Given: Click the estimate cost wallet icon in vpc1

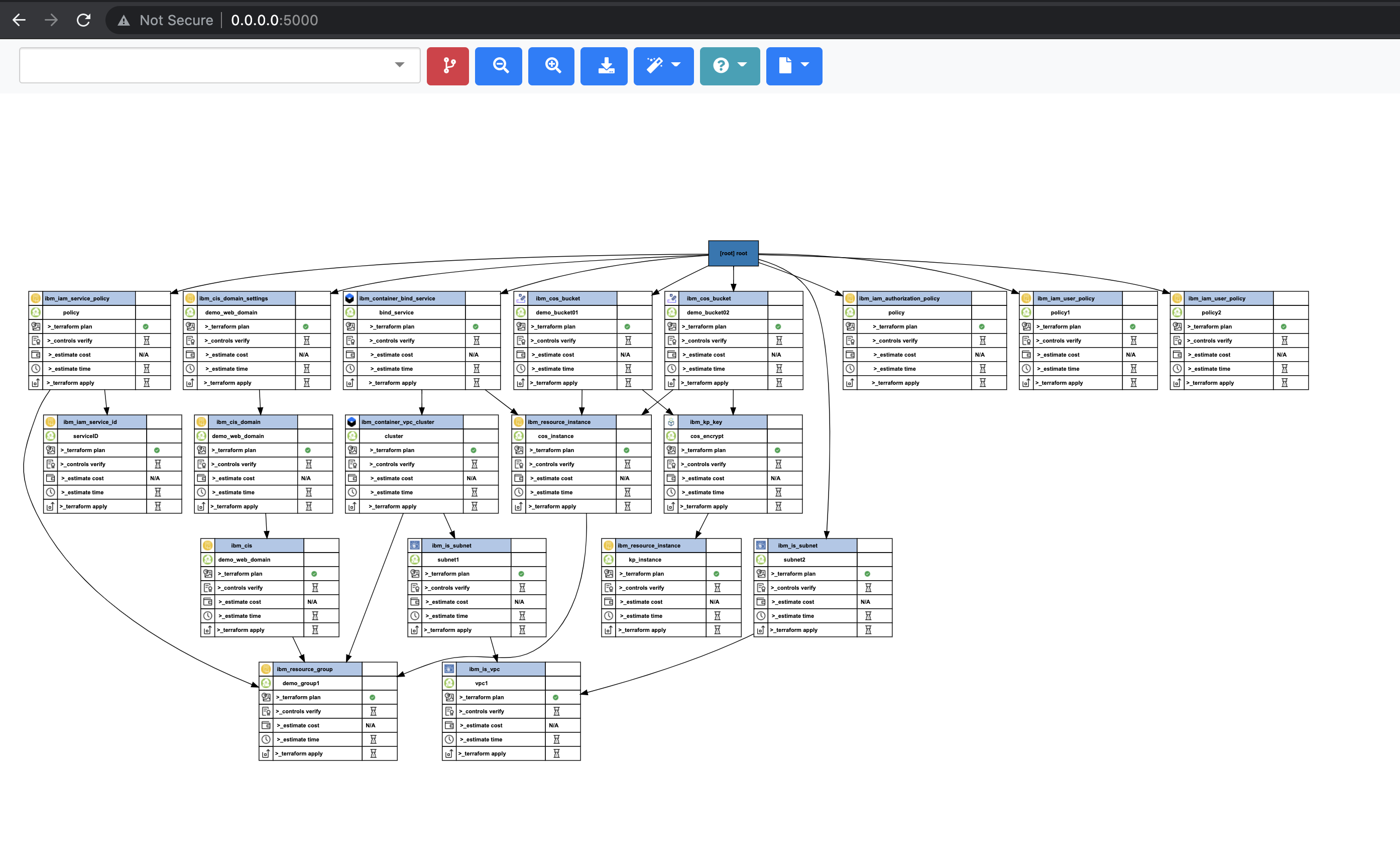Looking at the screenshot, I should tap(449, 725).
